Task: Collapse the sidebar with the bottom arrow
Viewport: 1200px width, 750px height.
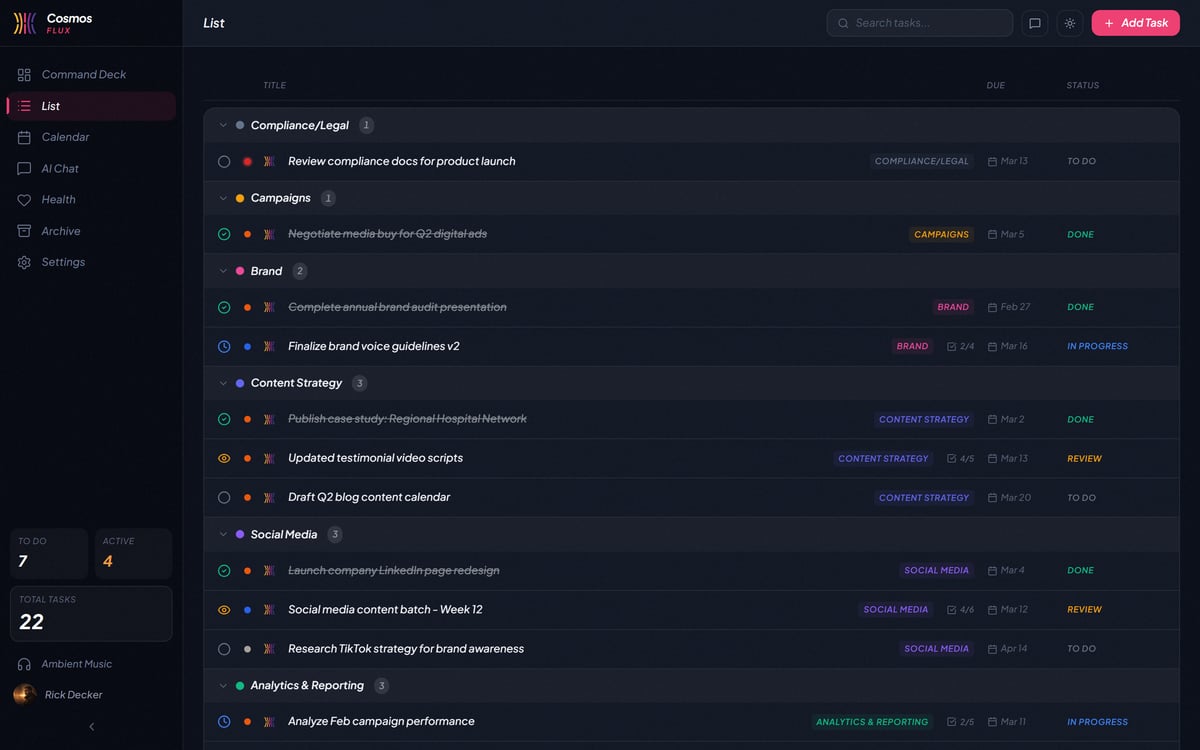Action: pos(91,726)
